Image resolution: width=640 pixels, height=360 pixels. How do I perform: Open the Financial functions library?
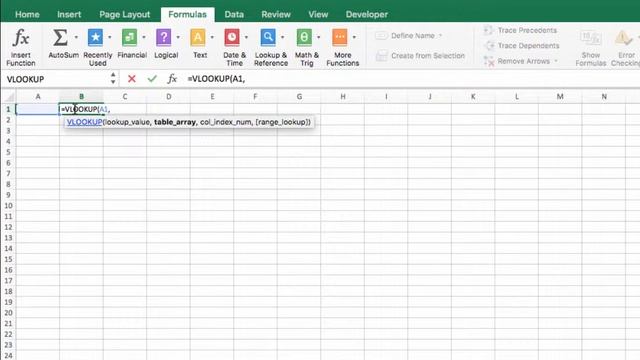131,43
